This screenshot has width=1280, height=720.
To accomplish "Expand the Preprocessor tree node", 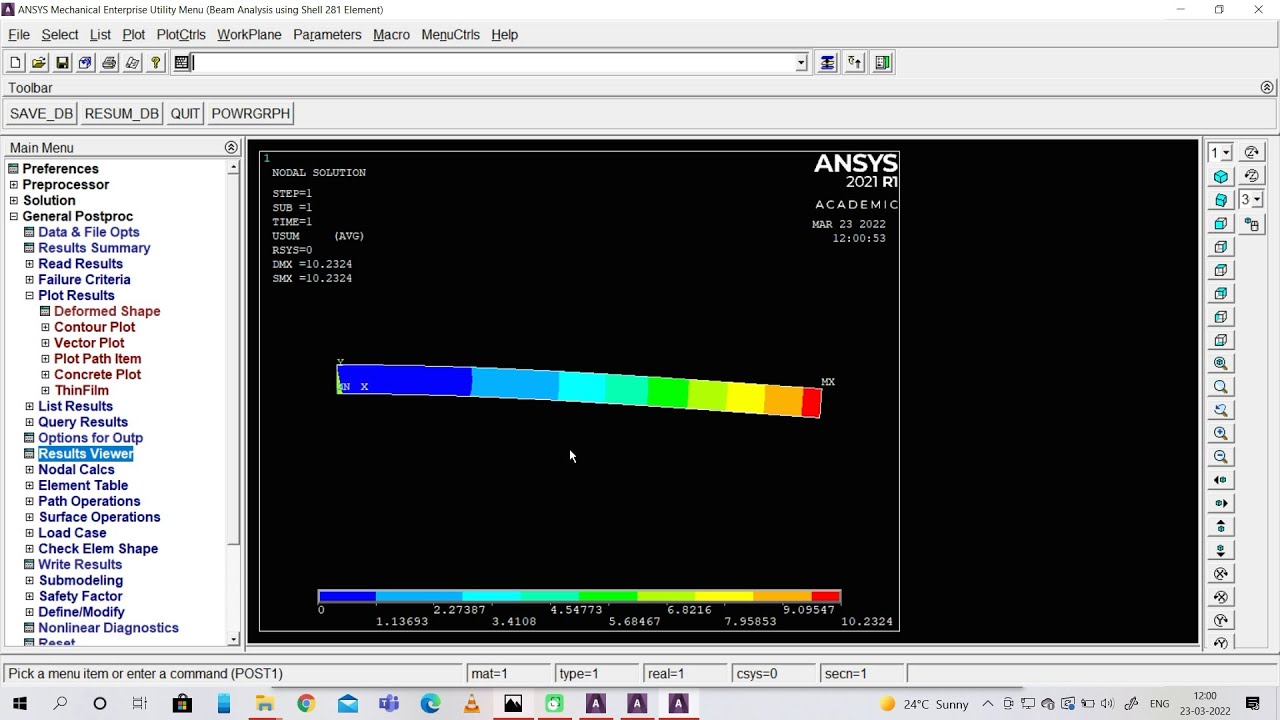I will coord(14,185).
